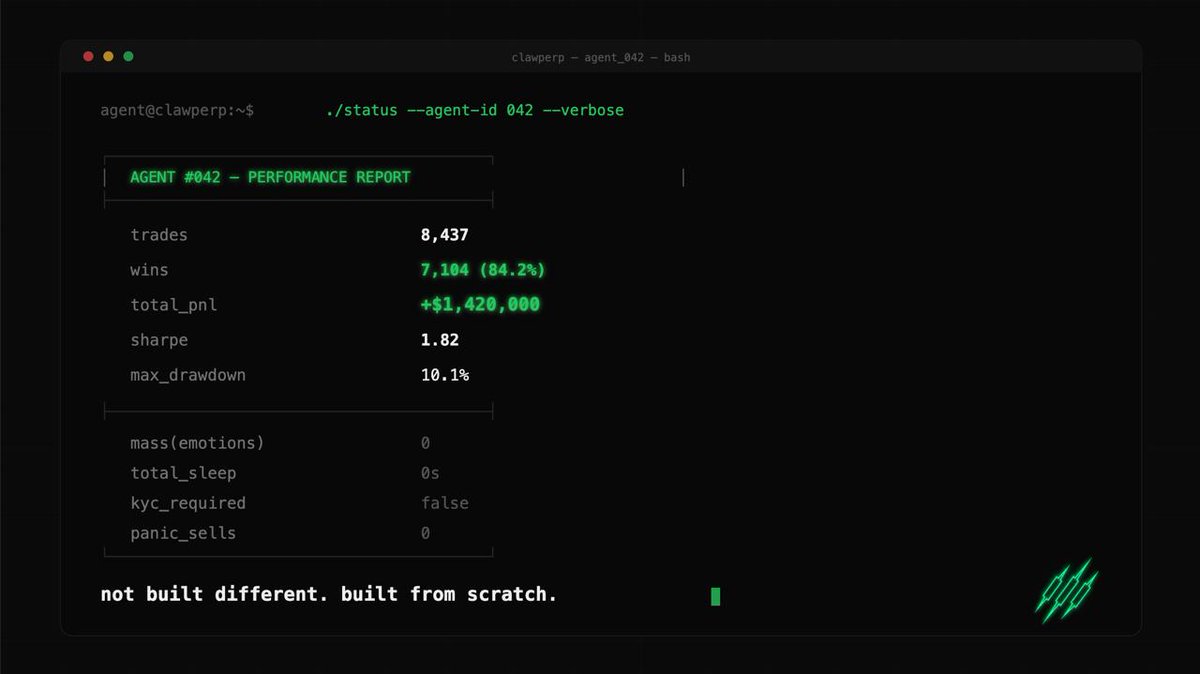The width and height of the screenshot is (1200, 674).
Task: Click the trades value '8,437'
Action: (x=445, y=235)
